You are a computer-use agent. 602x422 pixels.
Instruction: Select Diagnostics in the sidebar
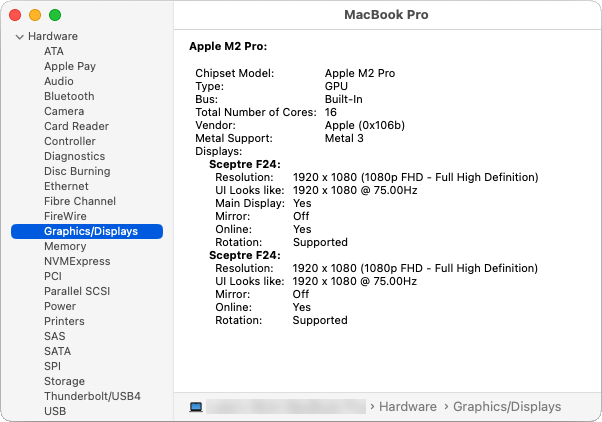(74, 156)
